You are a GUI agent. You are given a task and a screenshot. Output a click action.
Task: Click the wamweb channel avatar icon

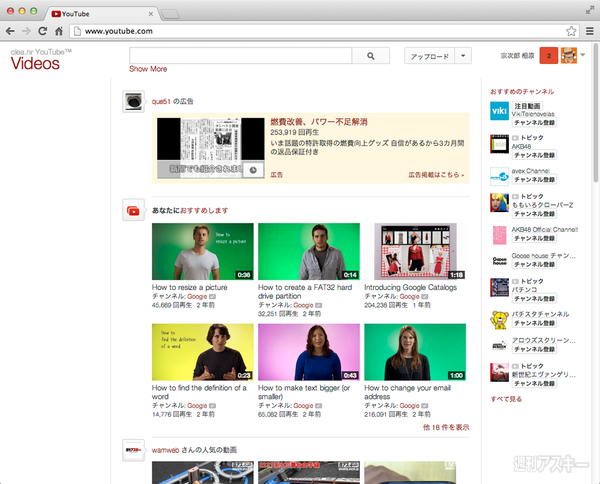tap(134, 450)
